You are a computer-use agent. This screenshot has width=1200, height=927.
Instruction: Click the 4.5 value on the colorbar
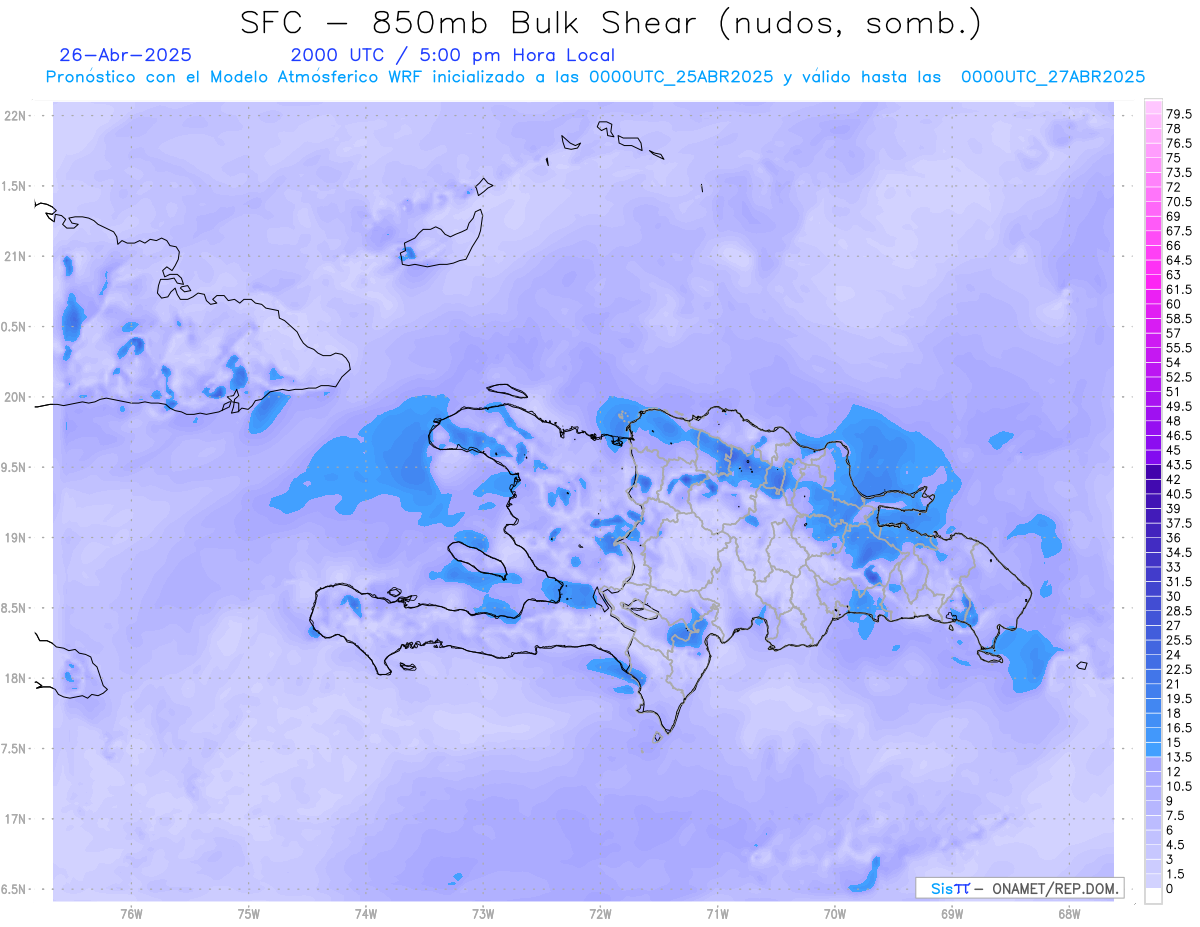pyautogui.click(x=1176, y=845)
